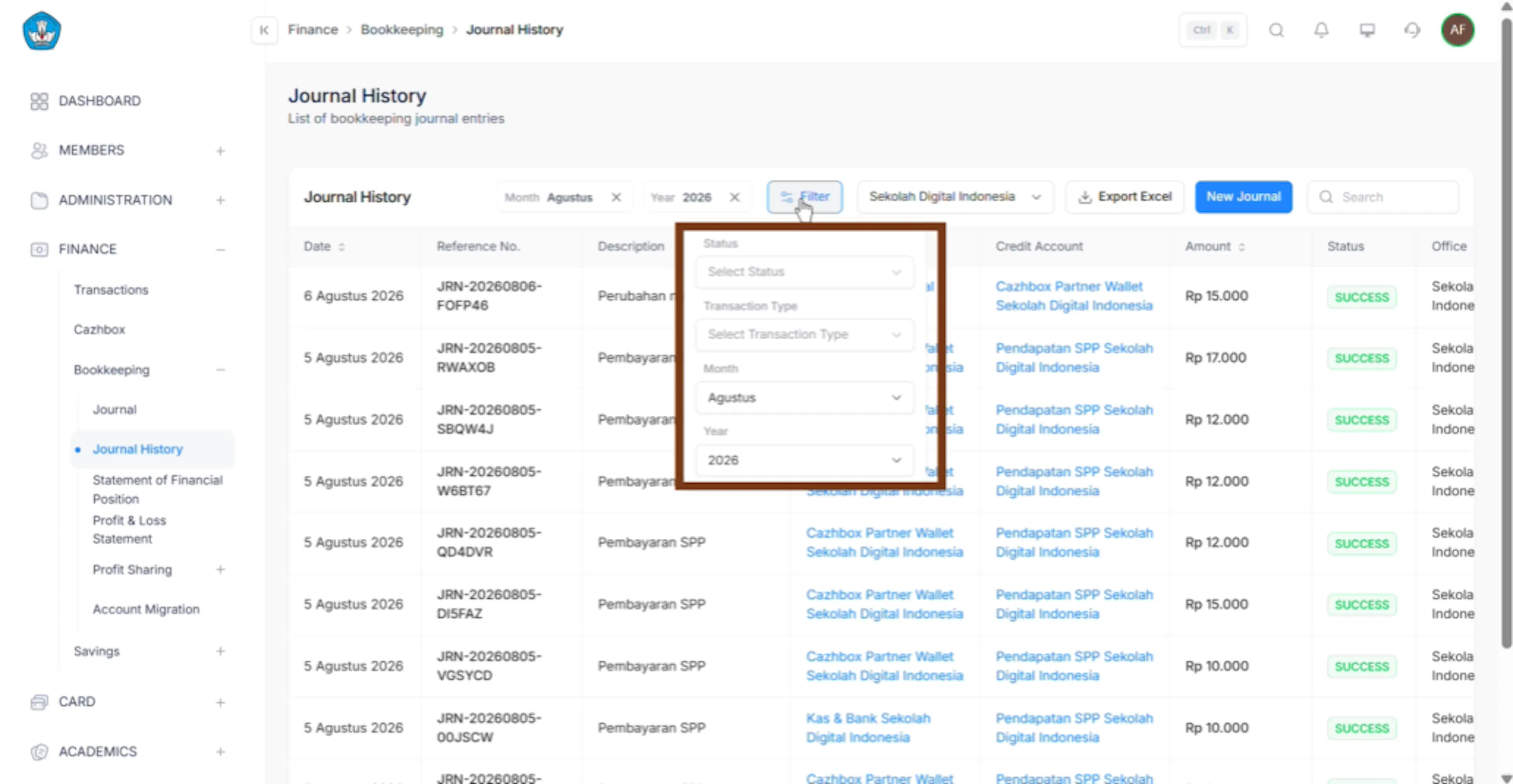Click Credit Account column header
The width and height of the screenshot is (1513, 784).
click(1039, 247)
